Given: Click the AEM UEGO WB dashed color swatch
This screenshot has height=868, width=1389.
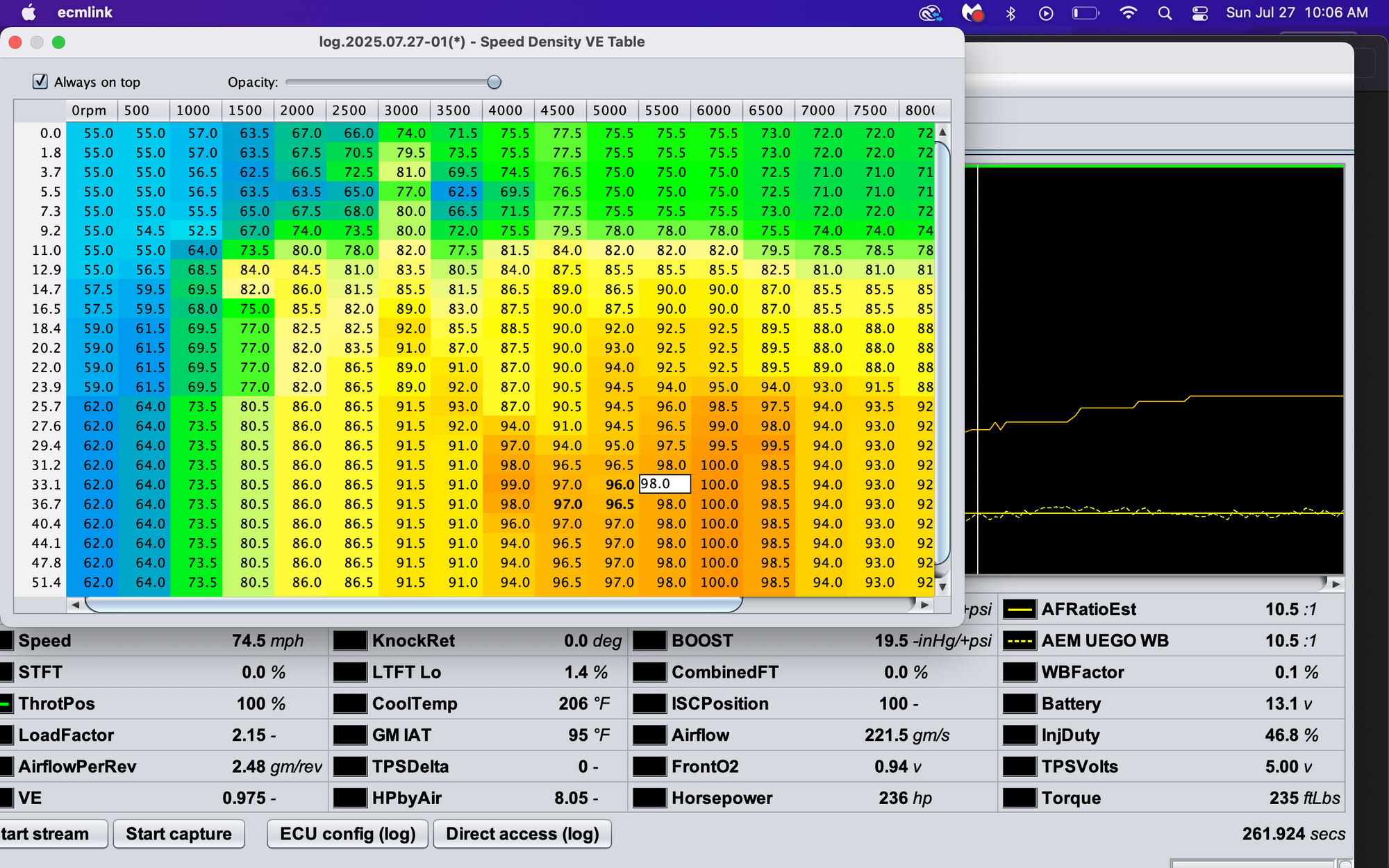Looking at the screenshot, I should coord(1020,641).
